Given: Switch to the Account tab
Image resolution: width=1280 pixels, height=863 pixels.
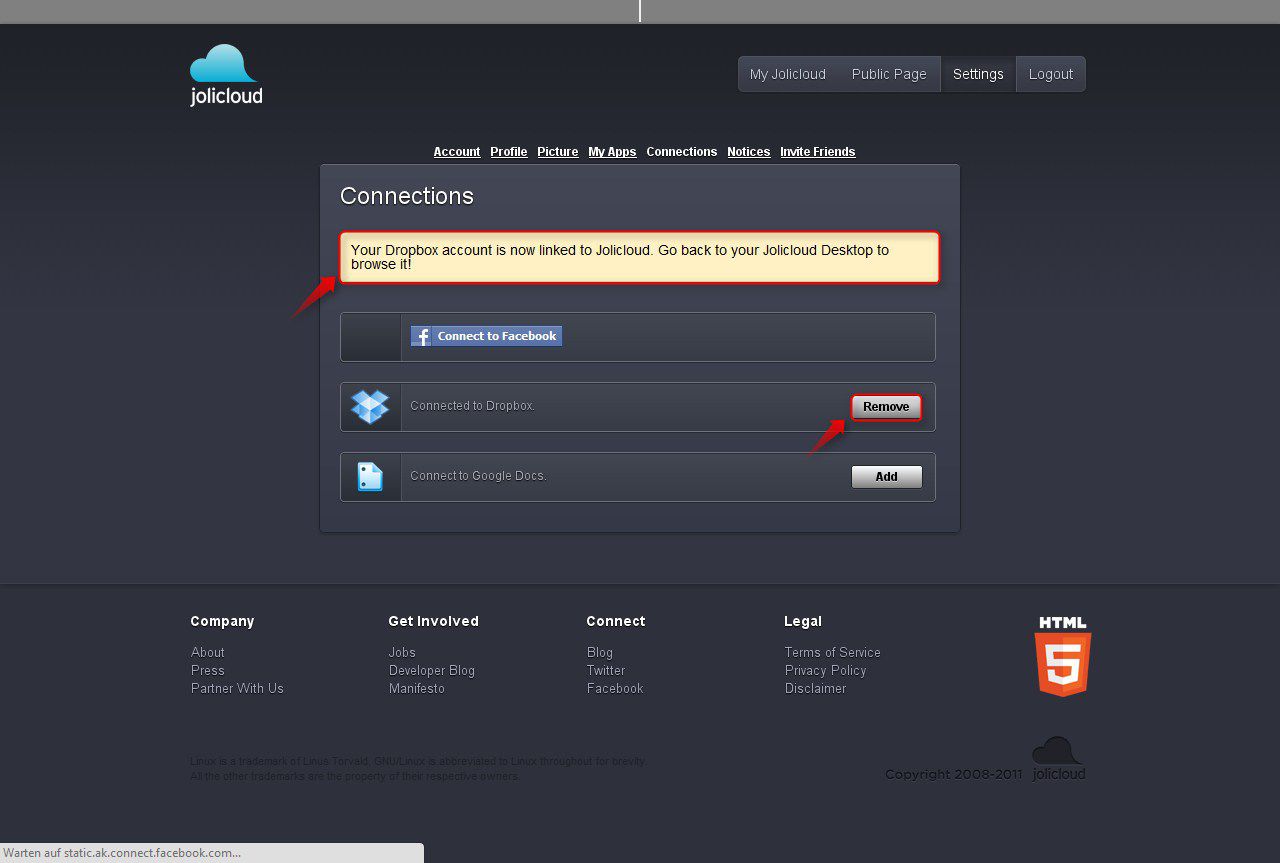Looking at the screenshot, I should (456, 151).
